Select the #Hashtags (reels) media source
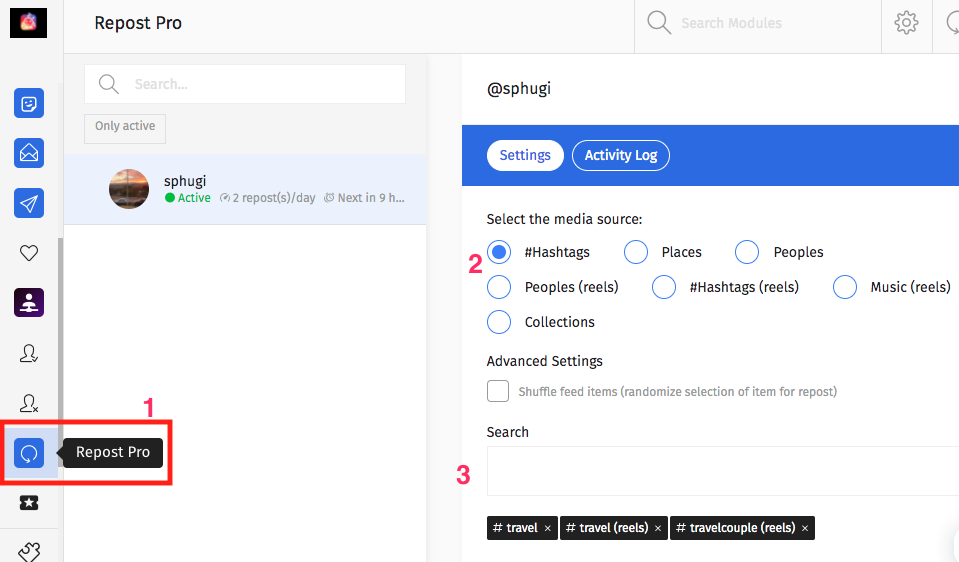The height and width of the screenshot is (562, 959). 664,287
